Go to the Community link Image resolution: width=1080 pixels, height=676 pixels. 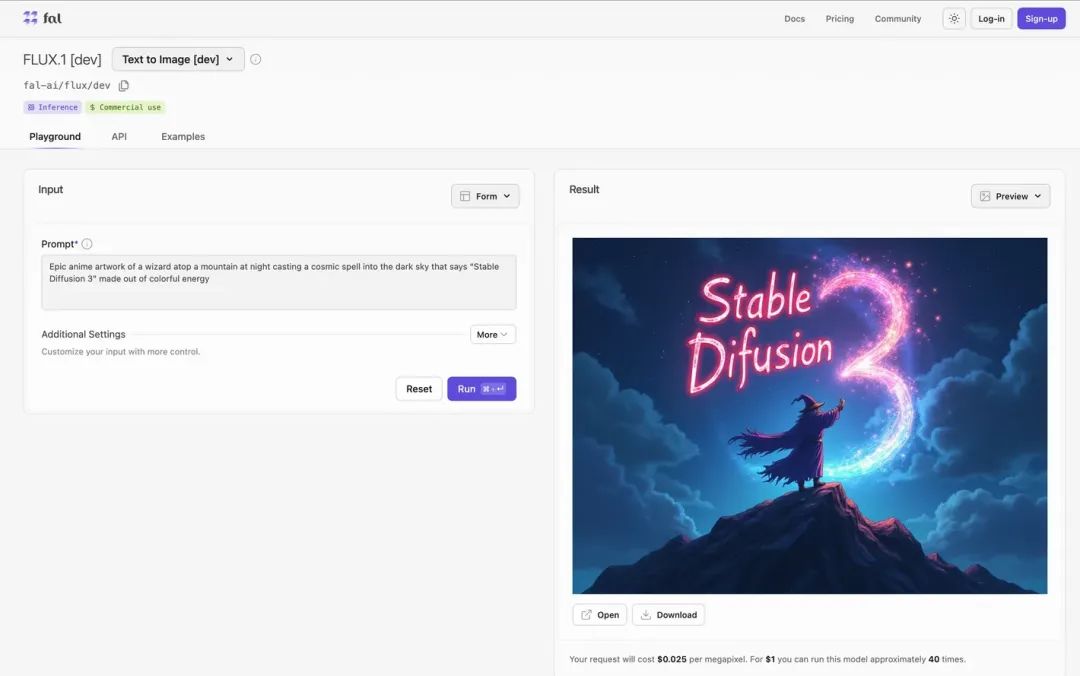897,19
